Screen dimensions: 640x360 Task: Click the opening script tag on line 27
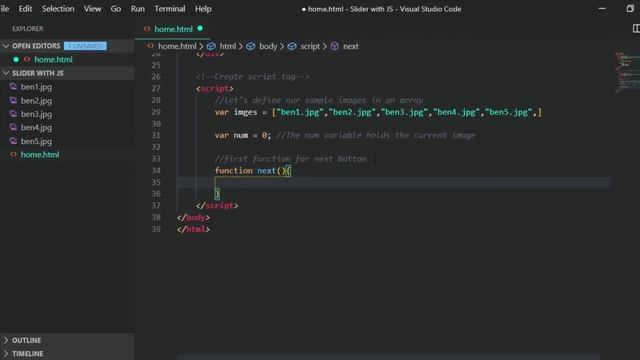[215, 89]
